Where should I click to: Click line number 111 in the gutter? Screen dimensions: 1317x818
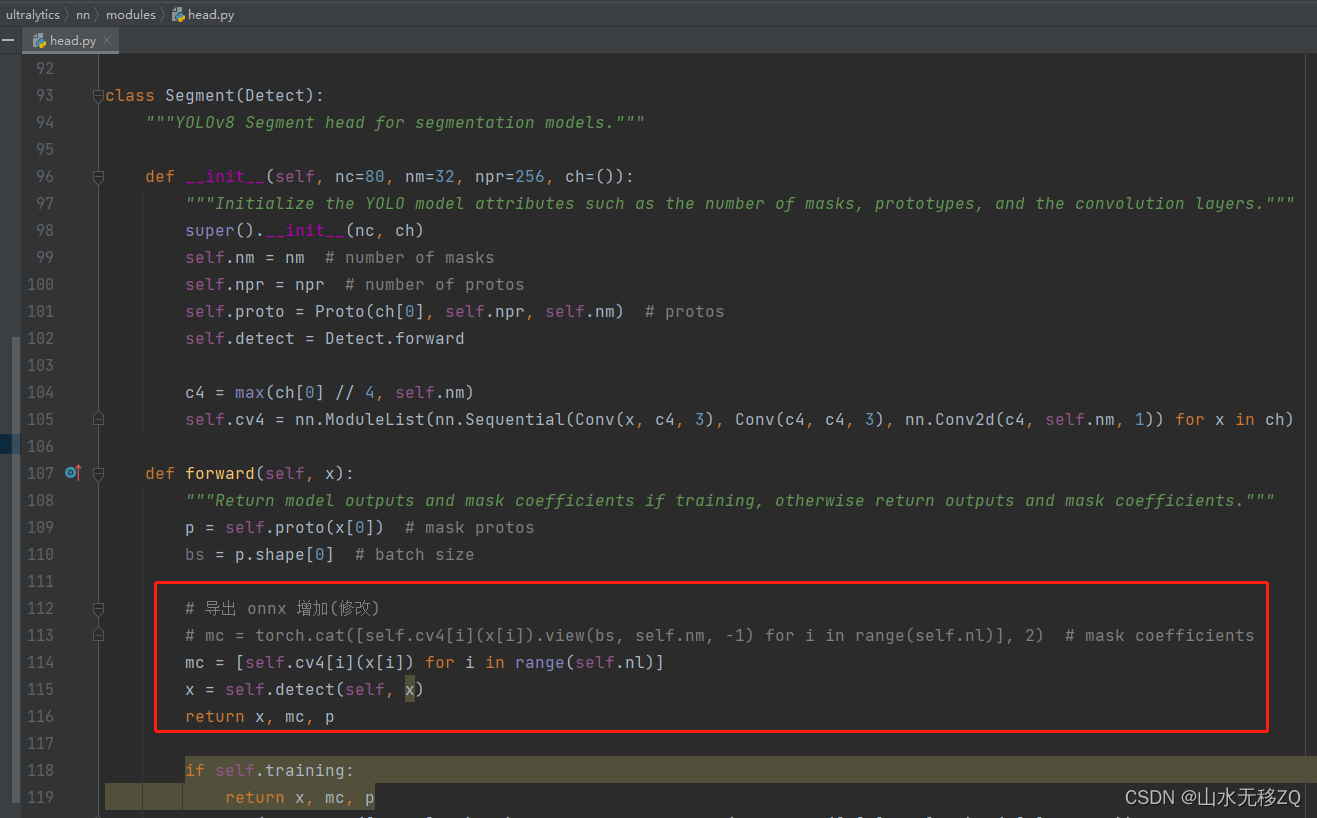[41, 581]
